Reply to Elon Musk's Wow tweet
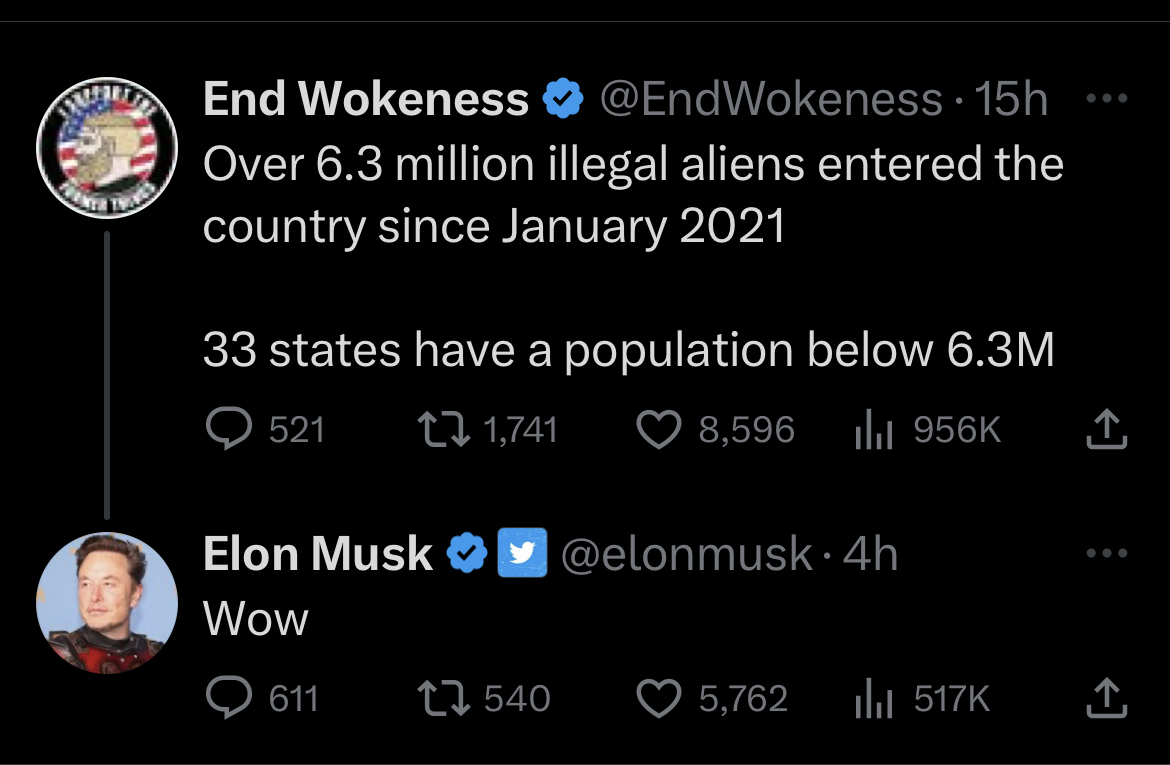The height and width of the screenshot is (765, 1170). (x=227, y=698)
